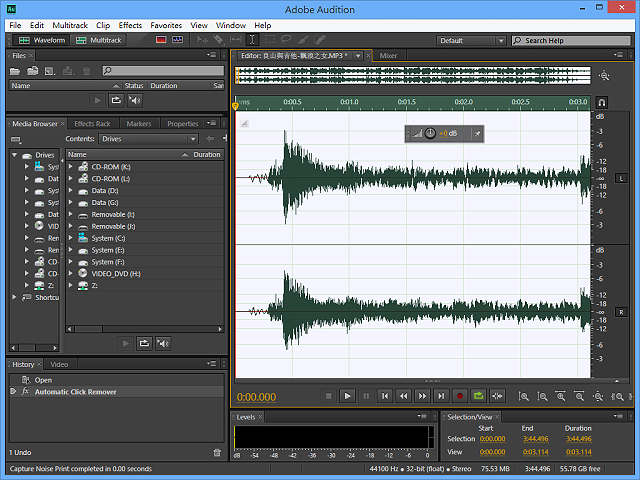Click the Fast Forward transport button

point(422,396)
